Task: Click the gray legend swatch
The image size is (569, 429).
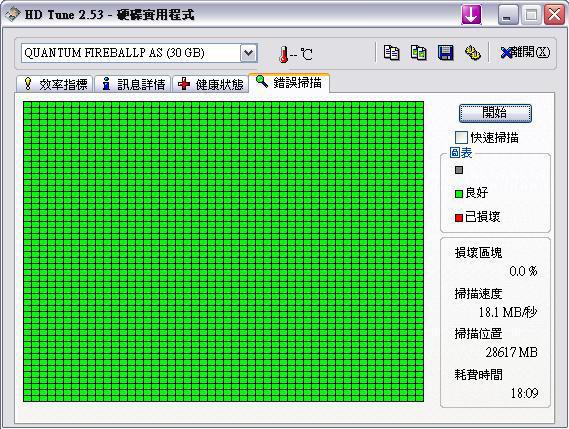Action: pos(459,170)
